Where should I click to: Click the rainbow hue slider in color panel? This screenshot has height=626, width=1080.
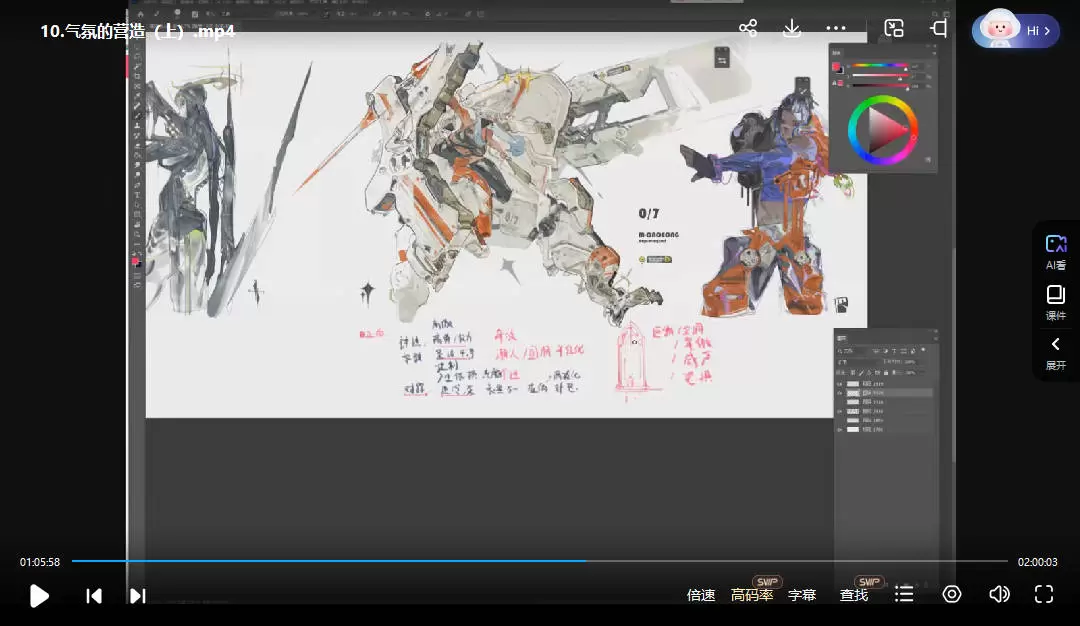click(x=880, y=66)
